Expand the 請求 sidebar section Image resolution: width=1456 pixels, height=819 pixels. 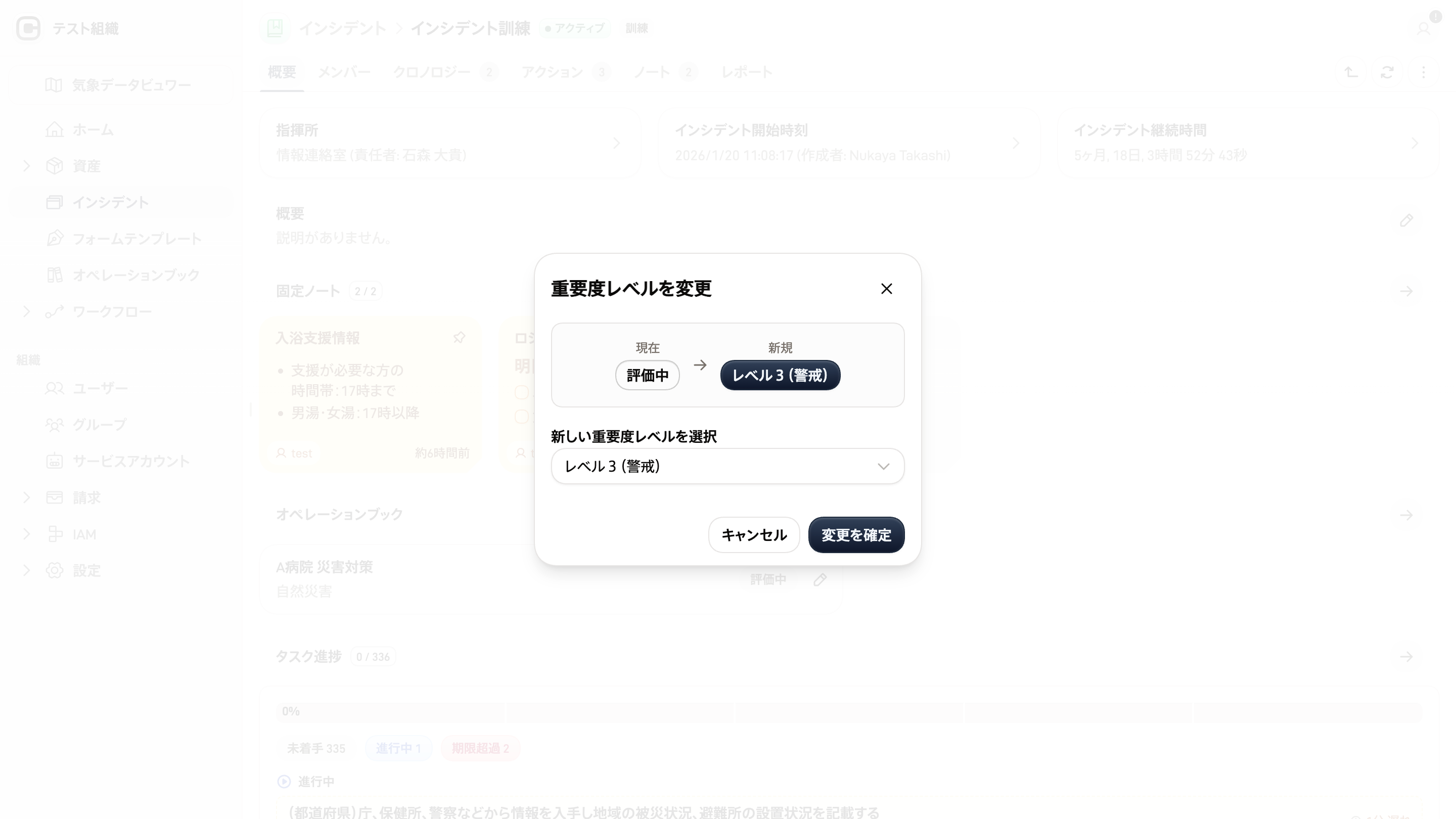click(26, 497)
